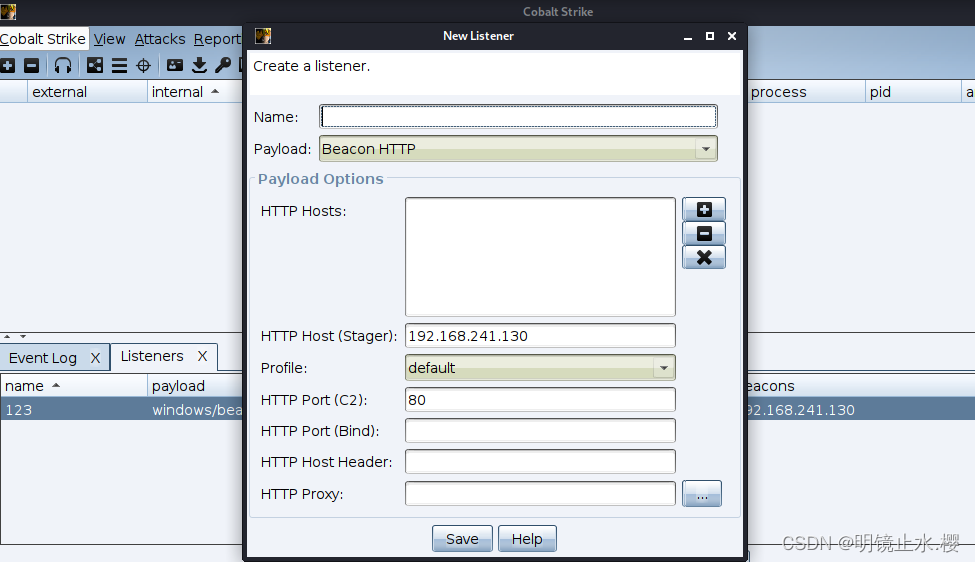
Task: Show the targets crosshair view icon
Action: [x=144, y=65]
